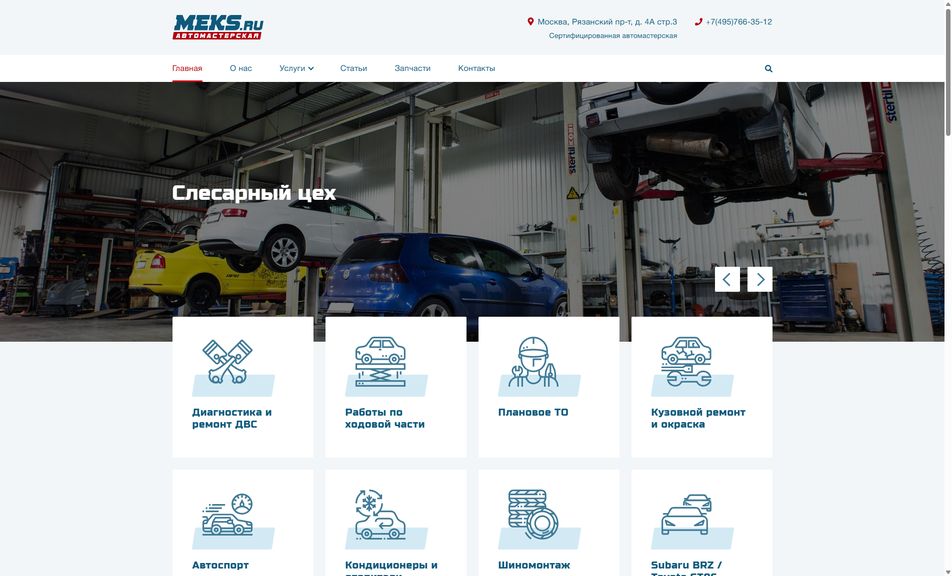The width and height of the screenshot is (952, 576).
Task: Open the Шиномонтаж service link
Action: [x=534, y=565]
